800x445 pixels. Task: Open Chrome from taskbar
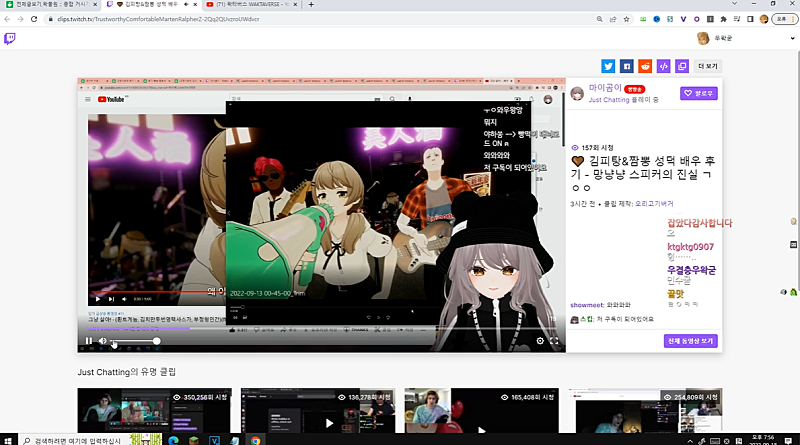pos(255,440)
